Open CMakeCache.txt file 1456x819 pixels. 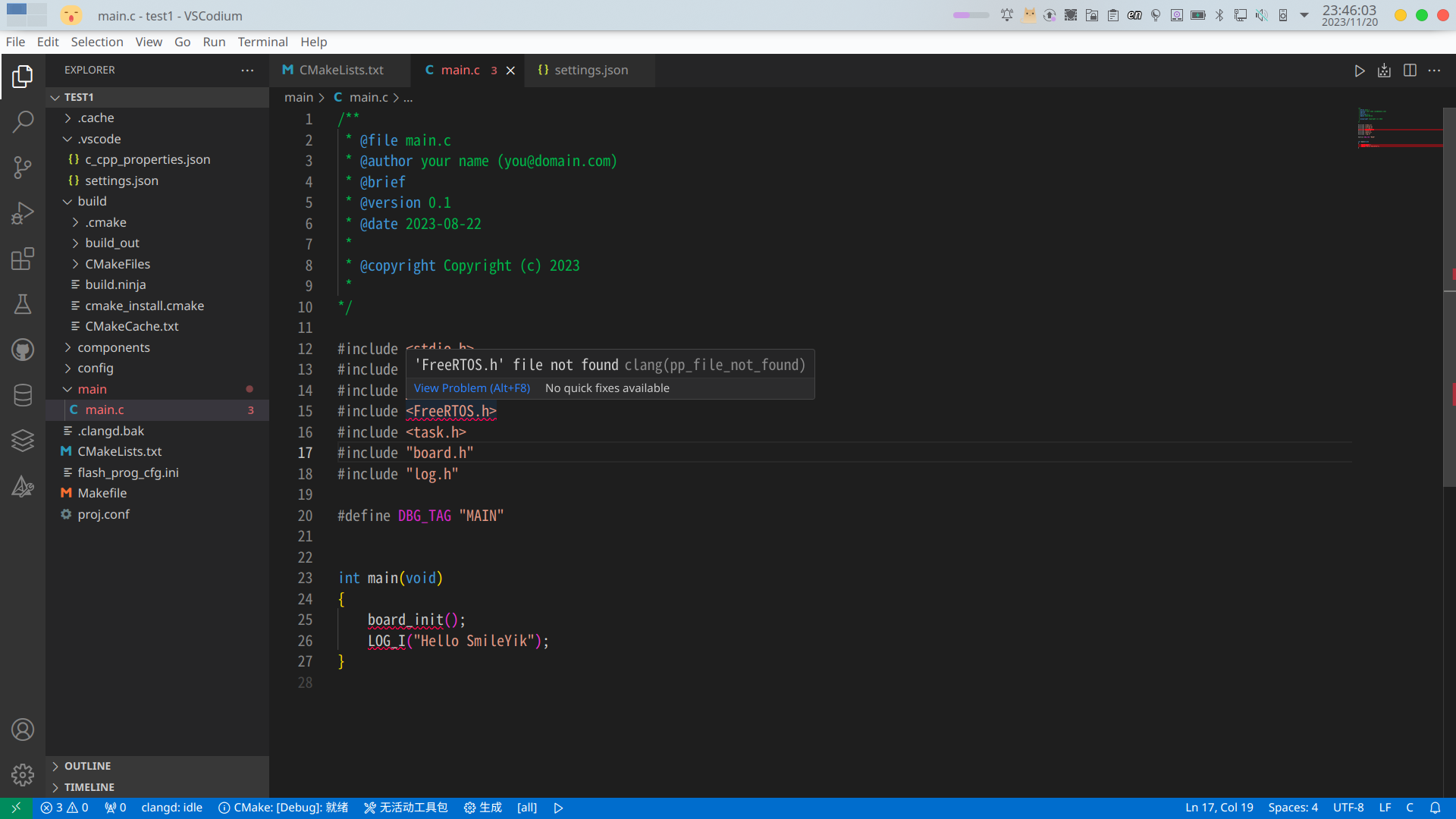click(157, 326)
